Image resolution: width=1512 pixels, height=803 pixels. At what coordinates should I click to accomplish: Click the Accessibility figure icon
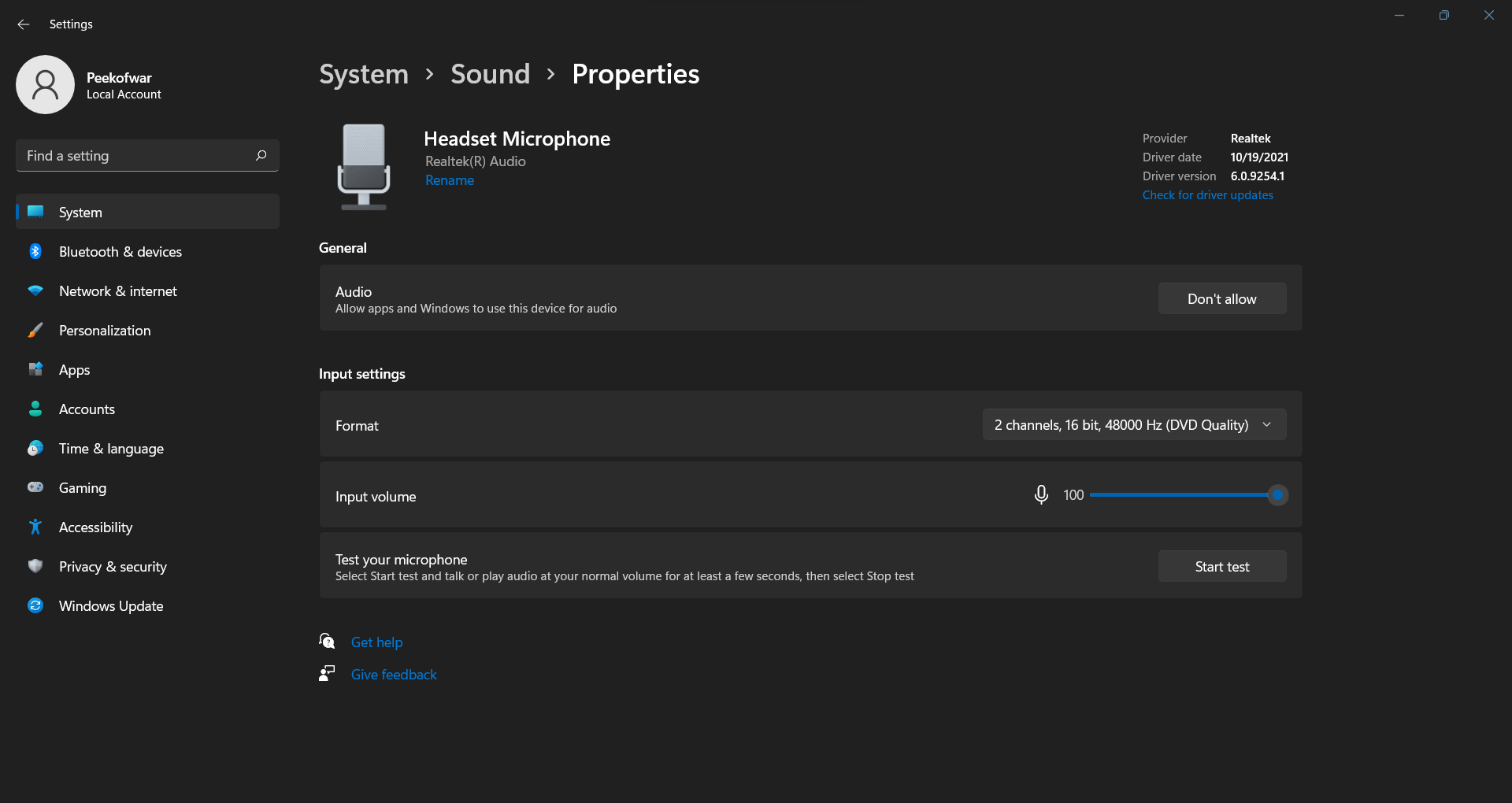click(x=35, y=527)
